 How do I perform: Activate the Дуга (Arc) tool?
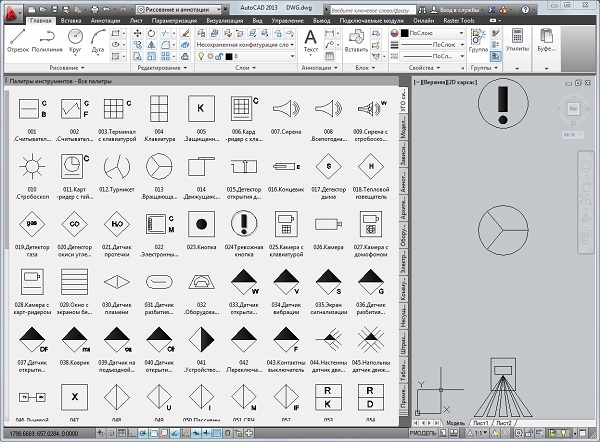pyautogui.click(x=98, y=39)
